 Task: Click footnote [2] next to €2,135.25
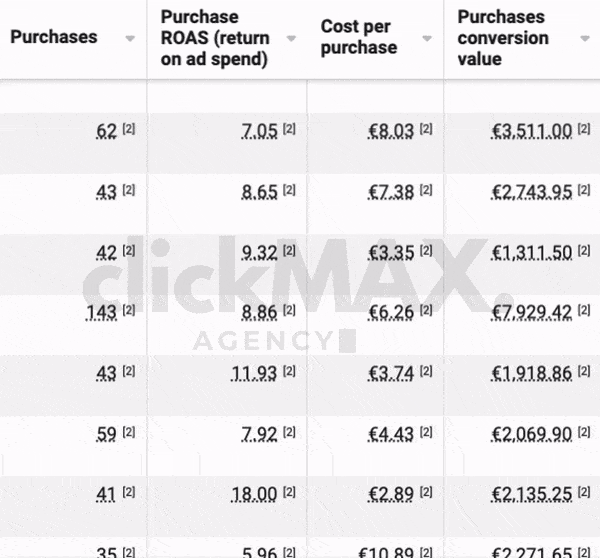point(584,492)
